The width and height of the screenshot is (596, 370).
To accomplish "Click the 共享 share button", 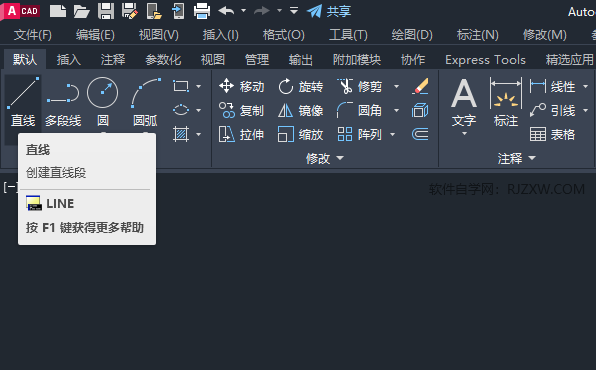I will 329,11.
